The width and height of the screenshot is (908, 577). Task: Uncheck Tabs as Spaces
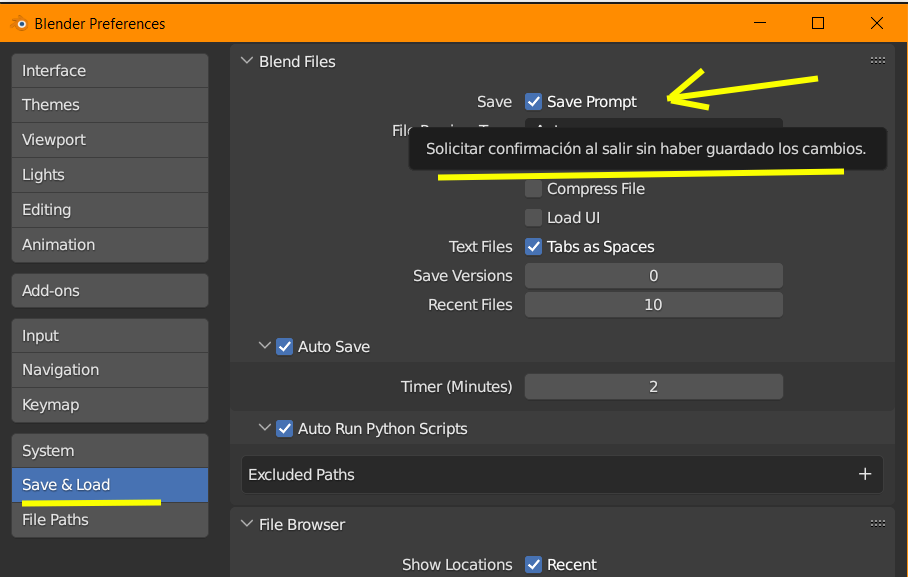tap(534, 247)
